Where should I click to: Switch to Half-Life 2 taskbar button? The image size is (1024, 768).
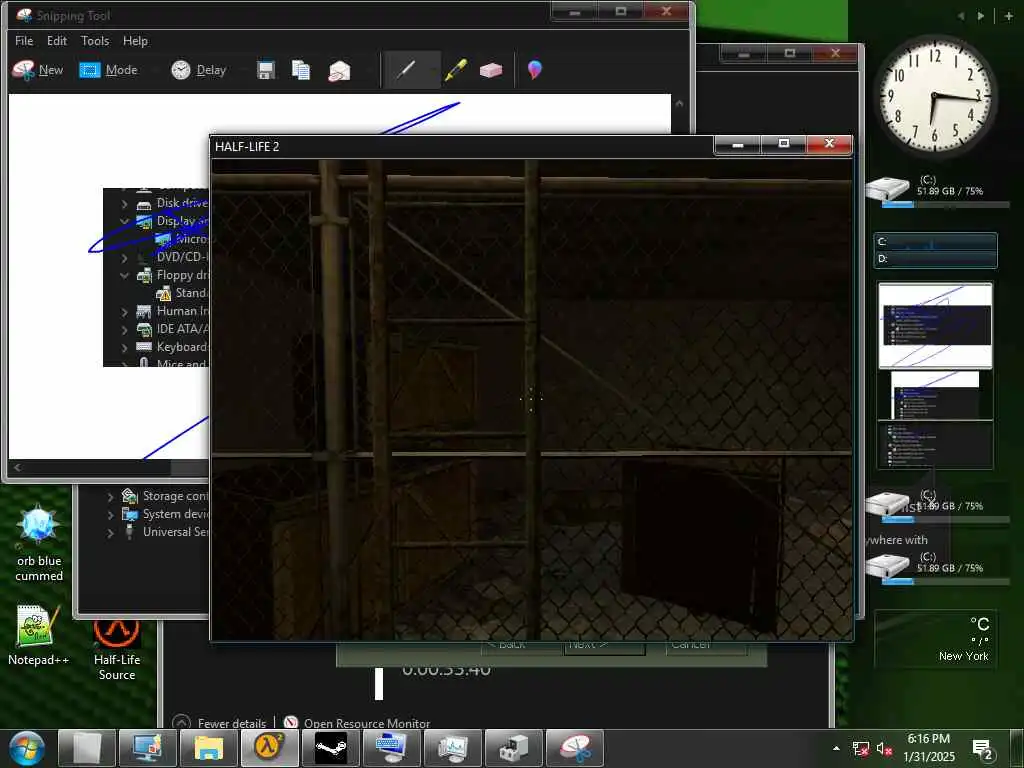click(x=269, y=748)
